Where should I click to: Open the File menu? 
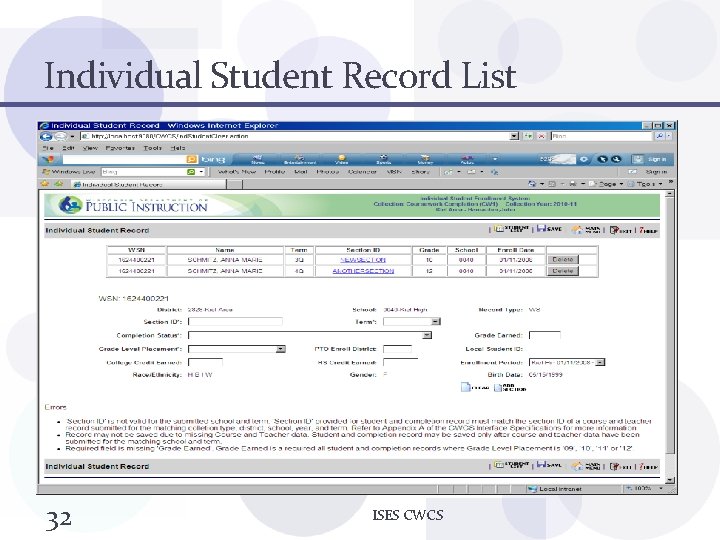click(48, 148)
